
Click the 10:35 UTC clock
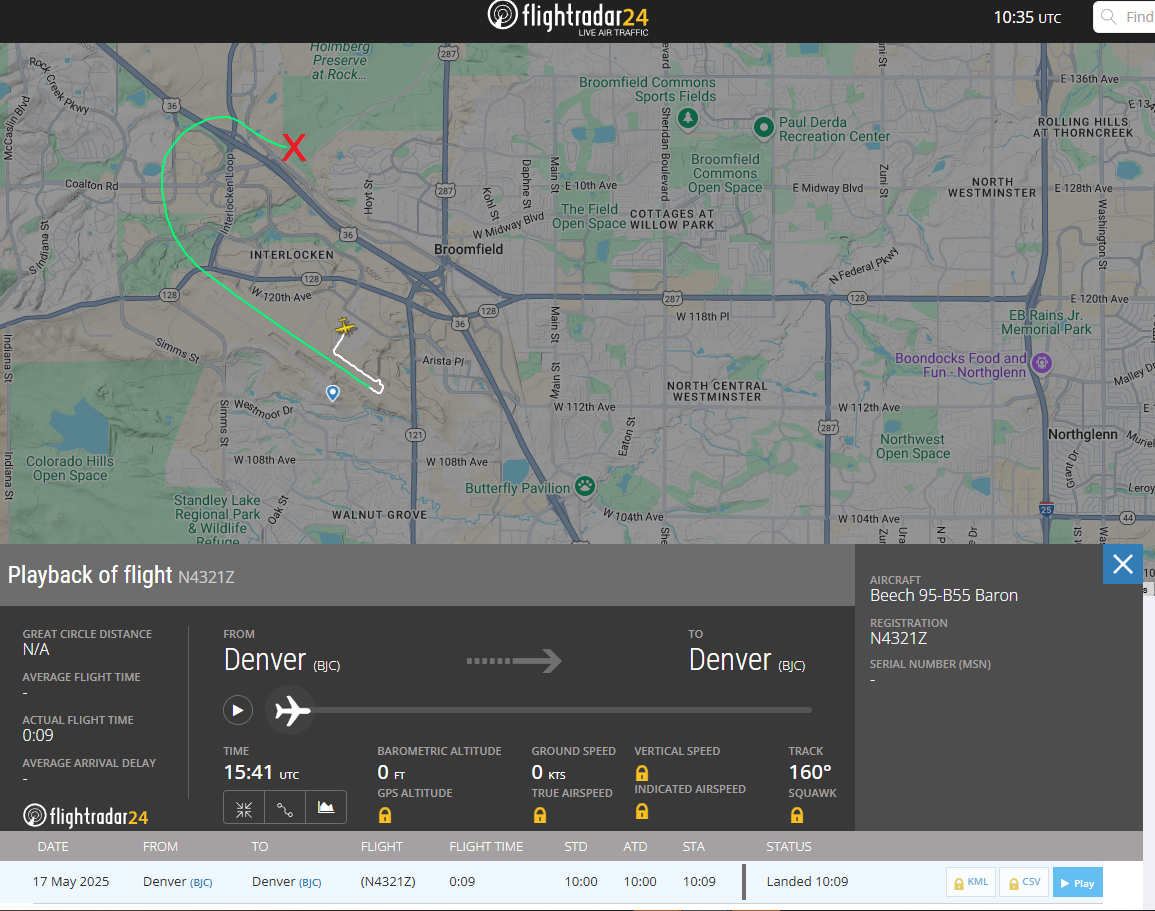pyautogui.click(x=1028, y=18)
